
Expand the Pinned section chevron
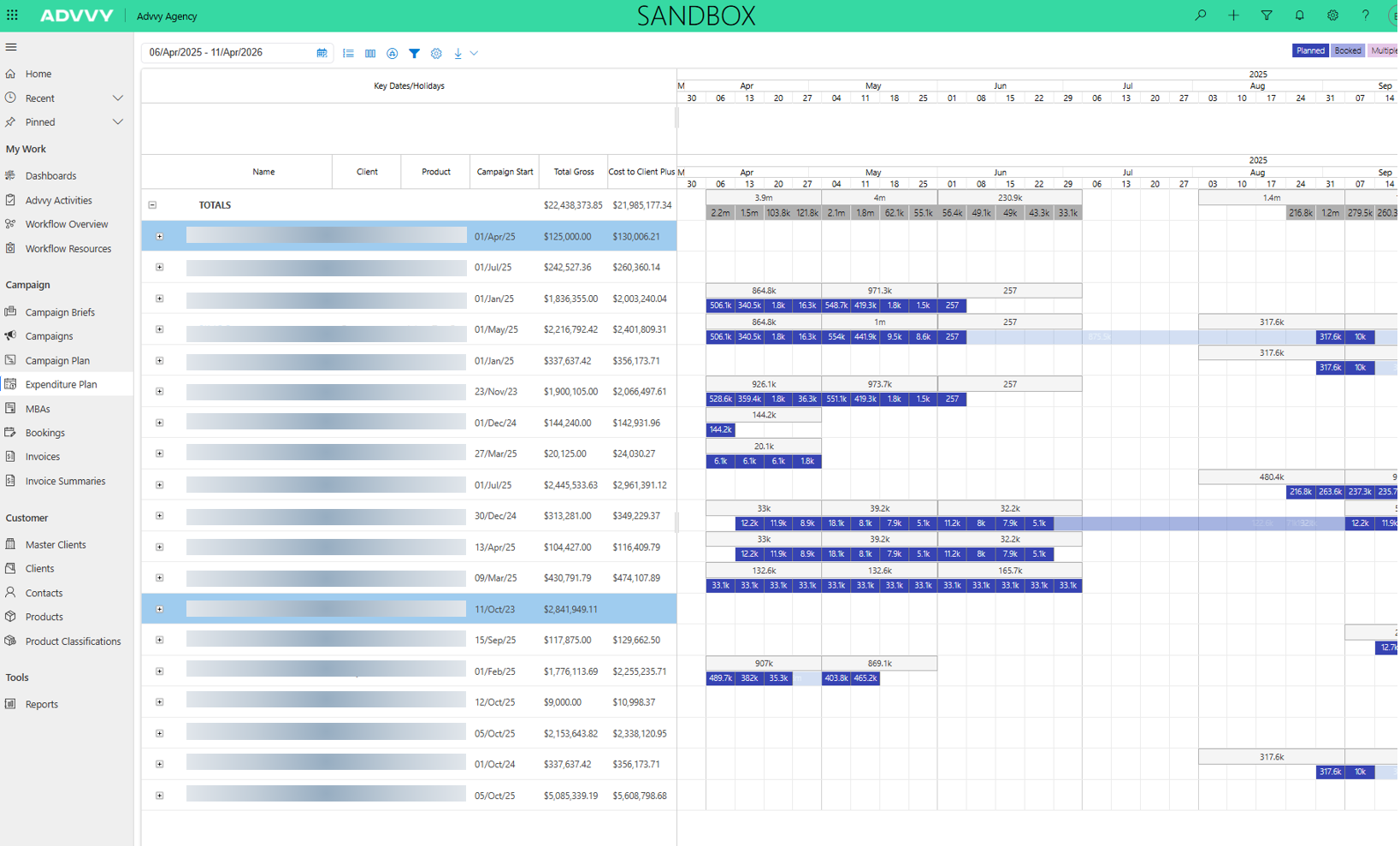[x=118, y=122]
